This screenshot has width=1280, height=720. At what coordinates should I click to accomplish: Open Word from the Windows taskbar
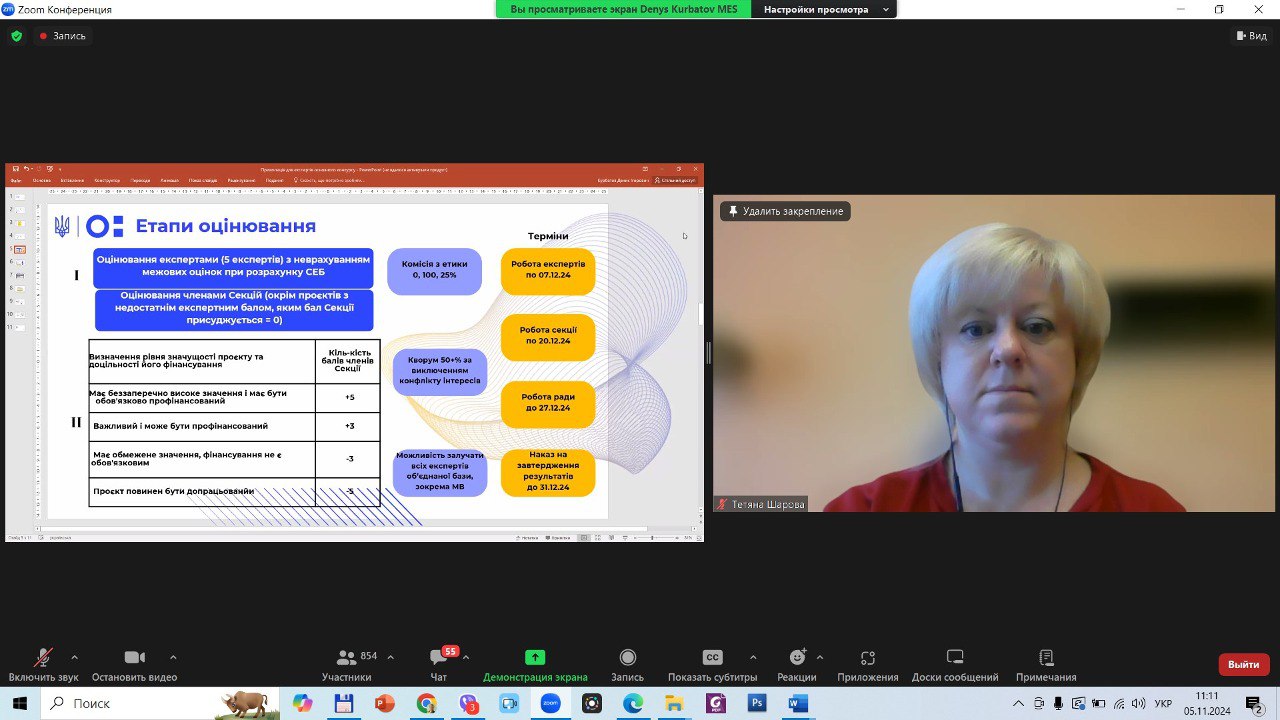(x=797, y=703)
